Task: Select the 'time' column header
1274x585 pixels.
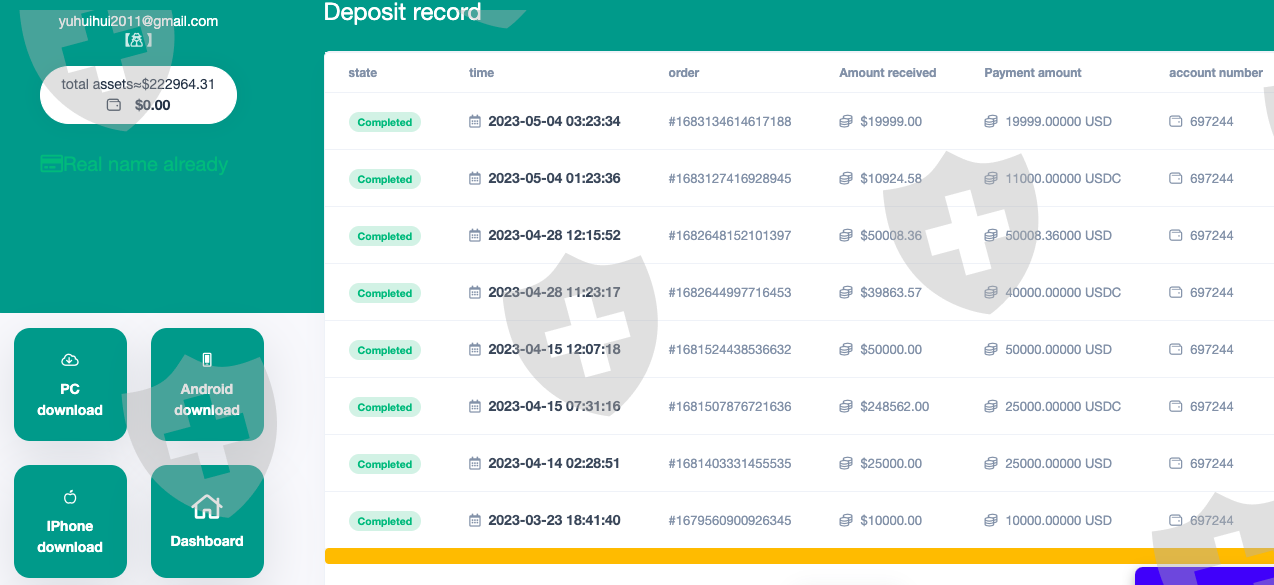Action: pos(481,73)
